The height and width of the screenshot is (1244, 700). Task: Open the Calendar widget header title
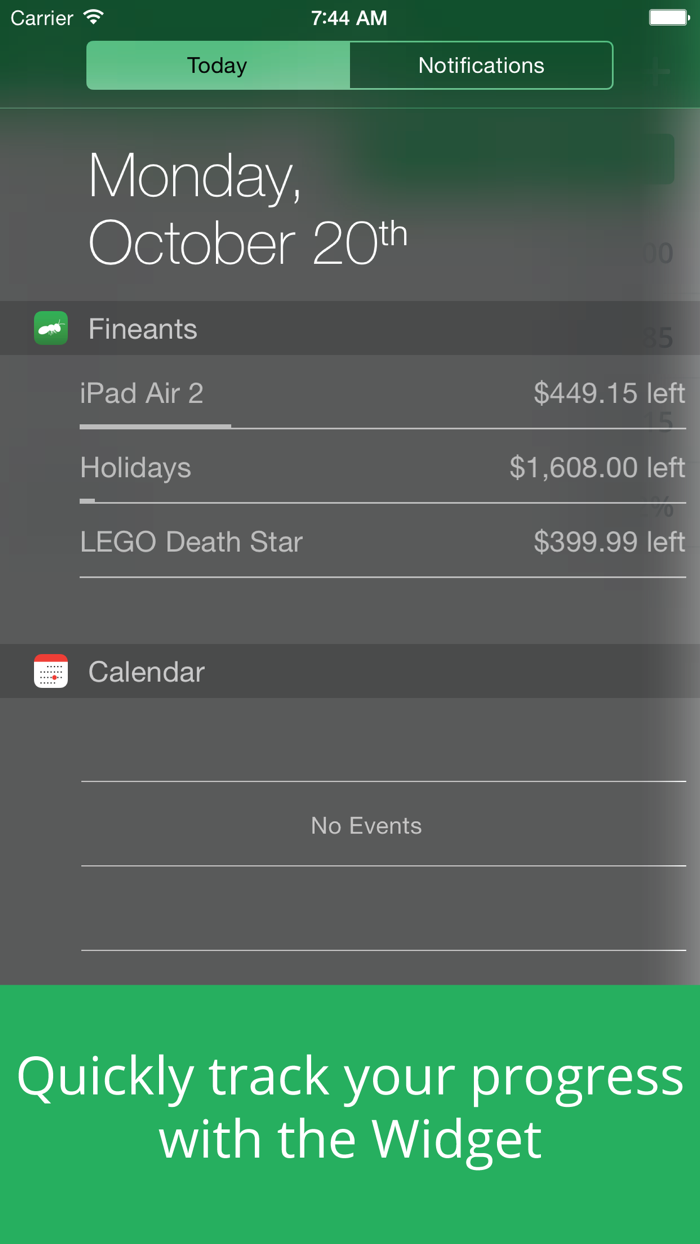point(146,672)
